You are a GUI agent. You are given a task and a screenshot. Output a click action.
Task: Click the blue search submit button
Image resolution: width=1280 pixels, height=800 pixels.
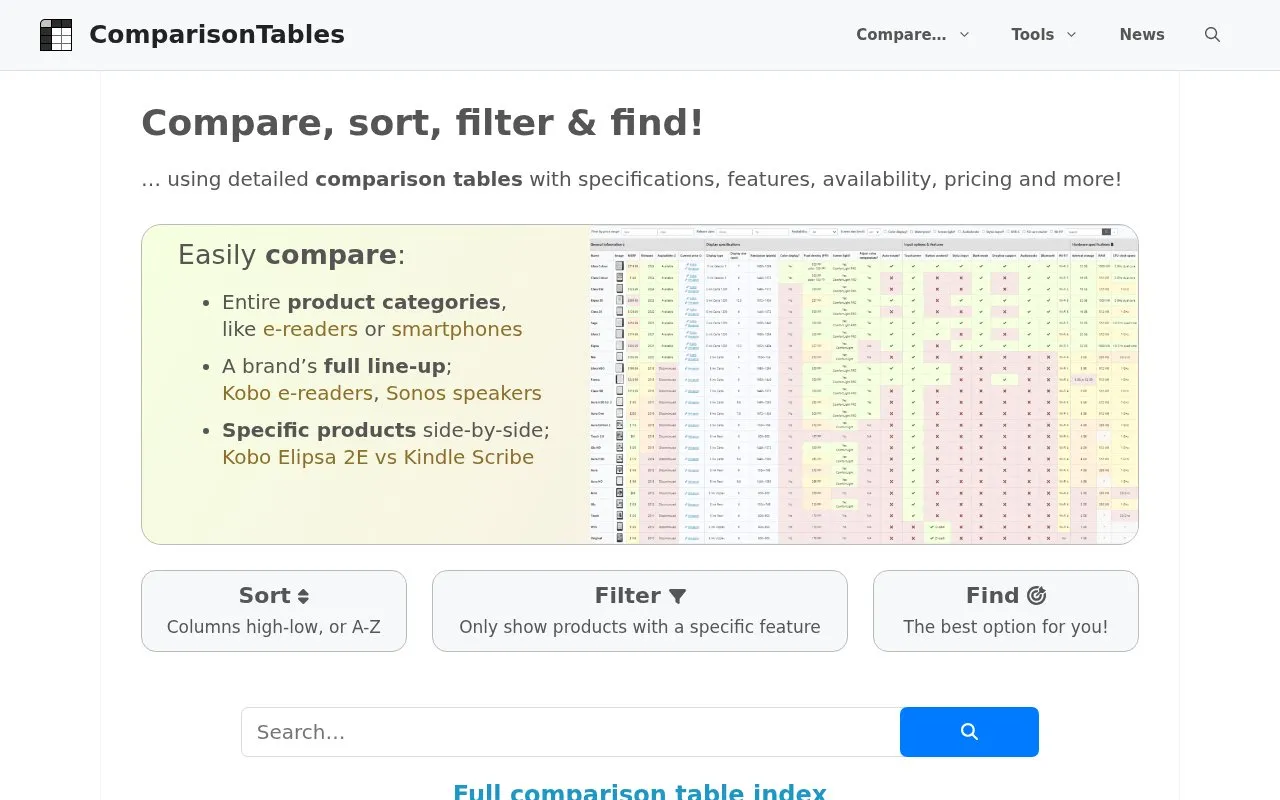969,732
